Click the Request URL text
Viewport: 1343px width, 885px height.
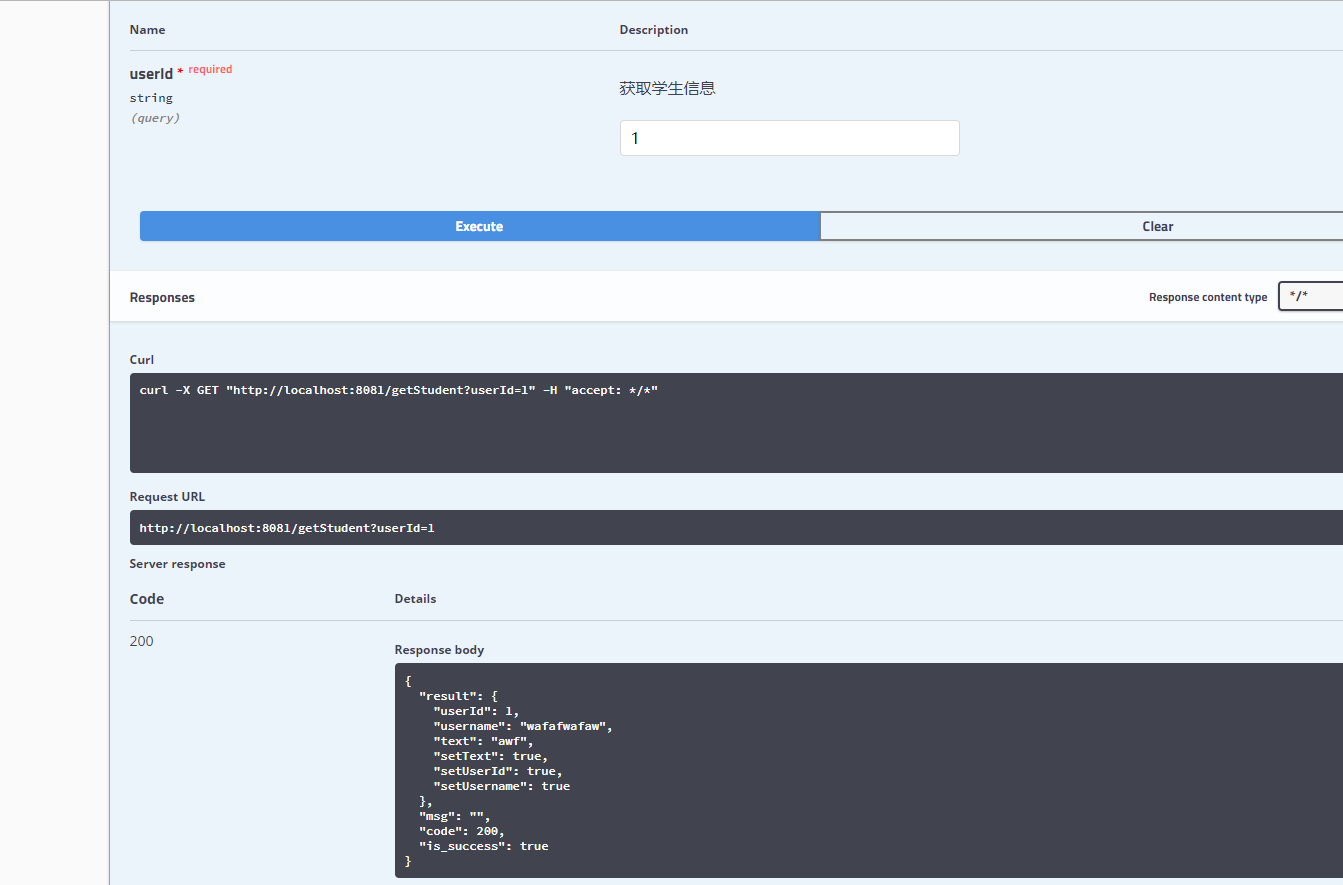[x=287, y=527]
